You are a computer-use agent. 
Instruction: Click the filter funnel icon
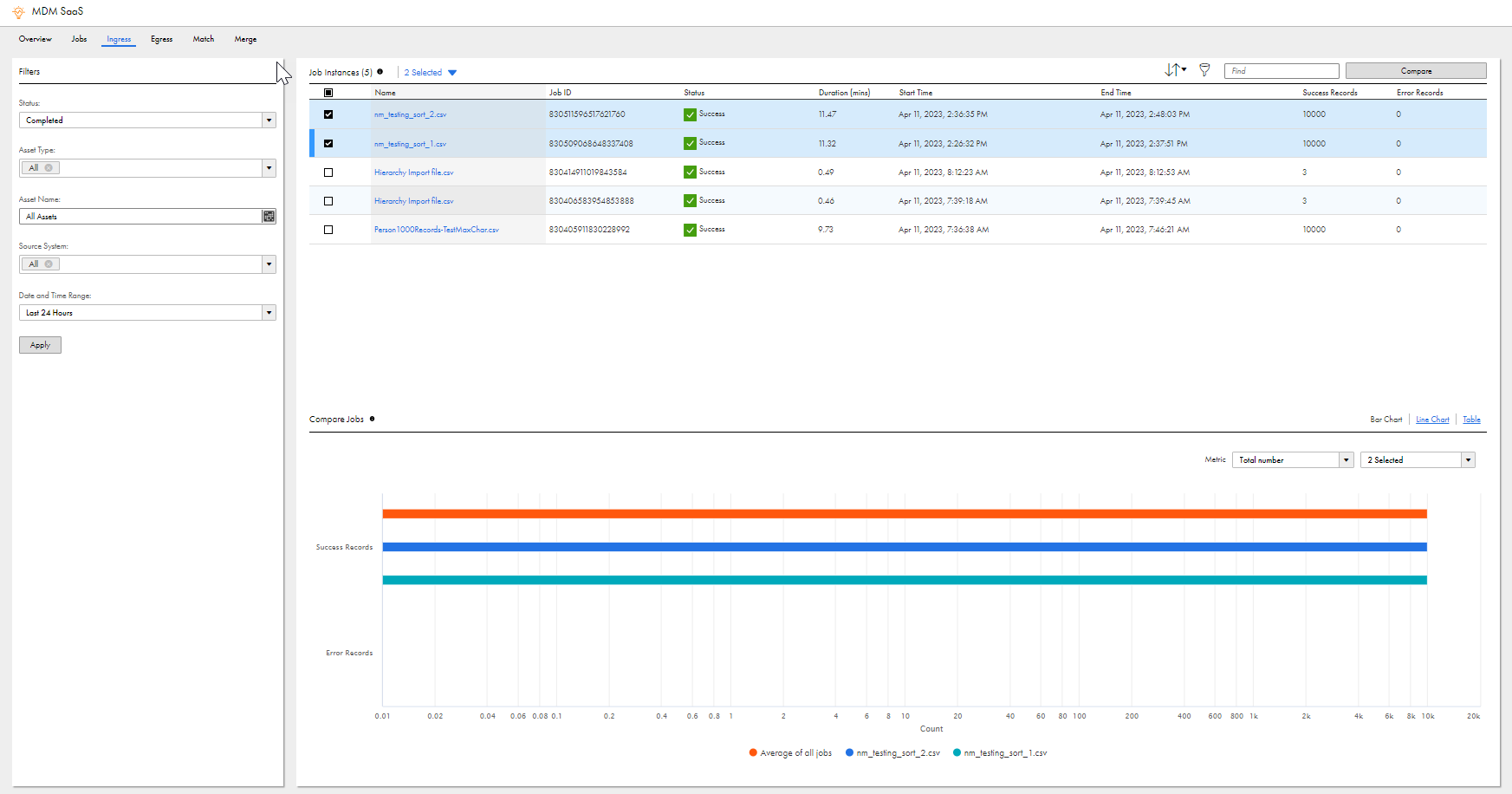coord(1204,70)
